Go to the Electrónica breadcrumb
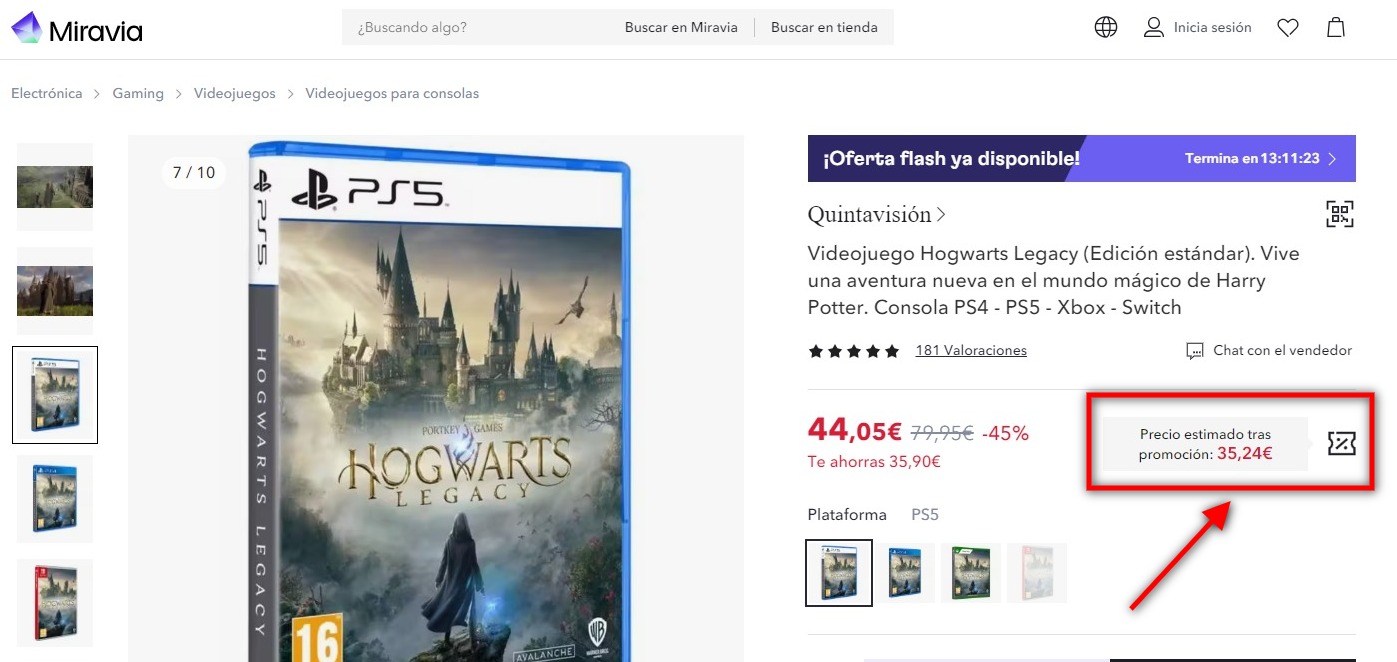Image resolution: width=1397 pixels, height=662 pixels. click(47, 93)
